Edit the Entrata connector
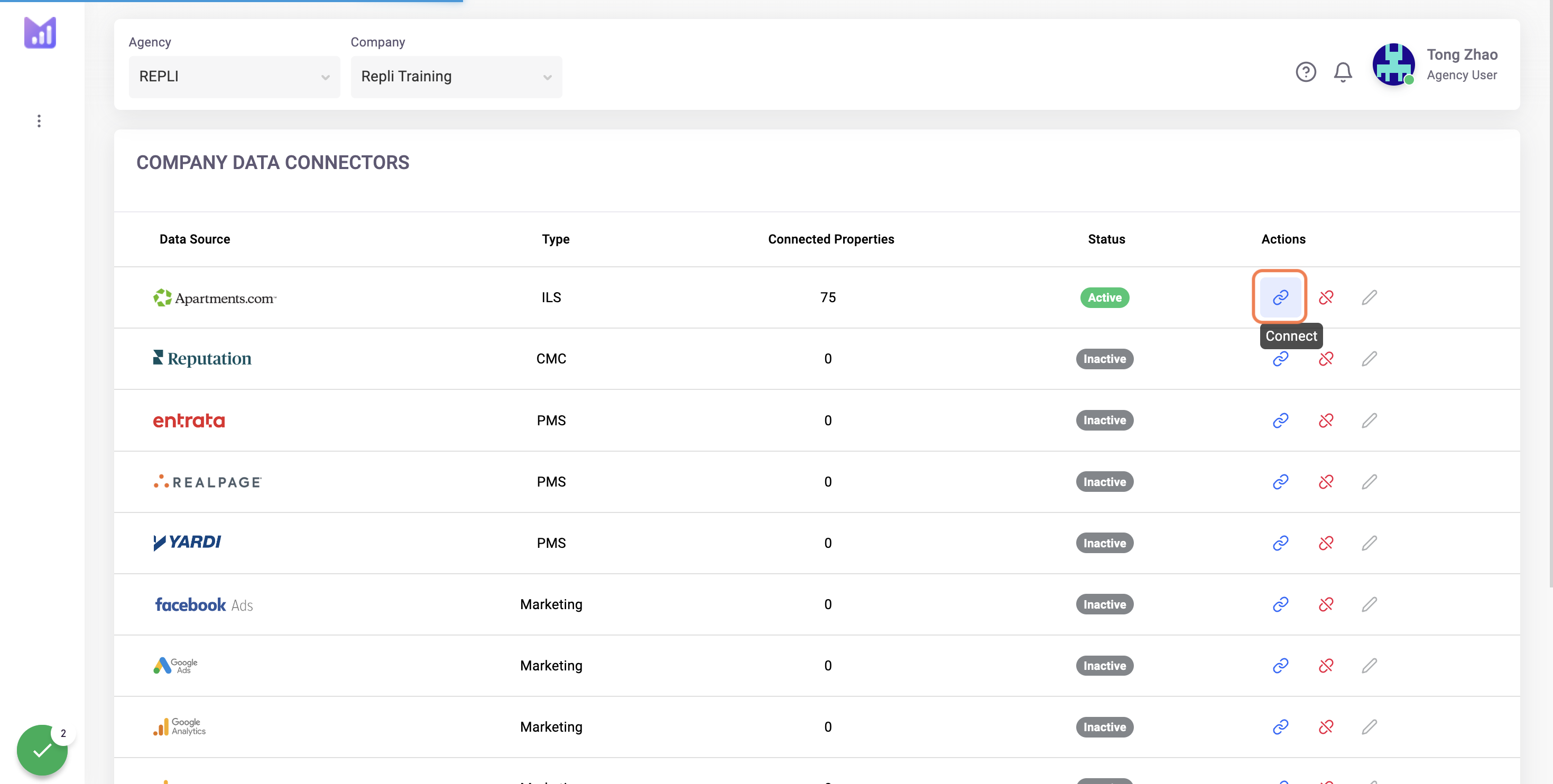The image size is (1553, 784). coord(1369,420)
